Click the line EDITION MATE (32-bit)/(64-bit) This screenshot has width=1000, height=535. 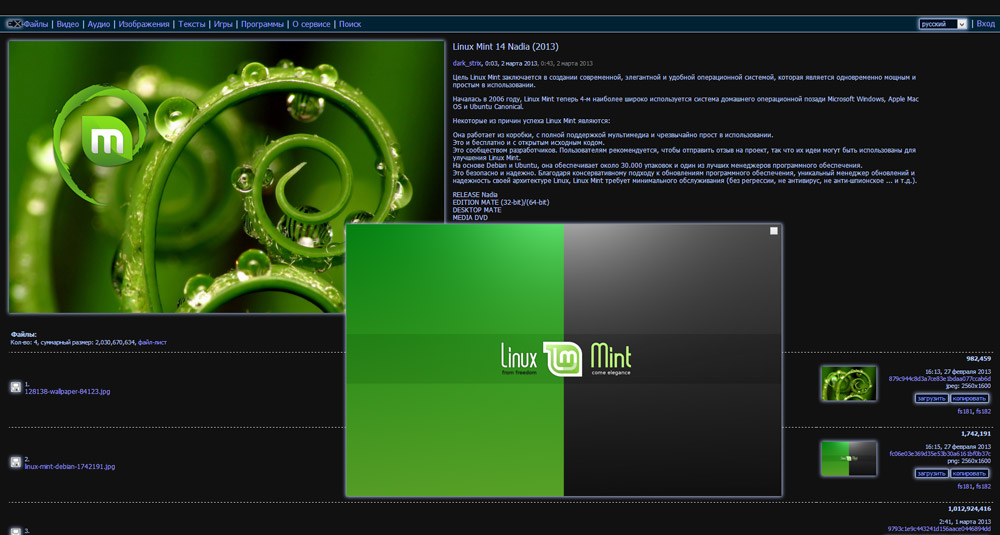[x=501, y=202]
